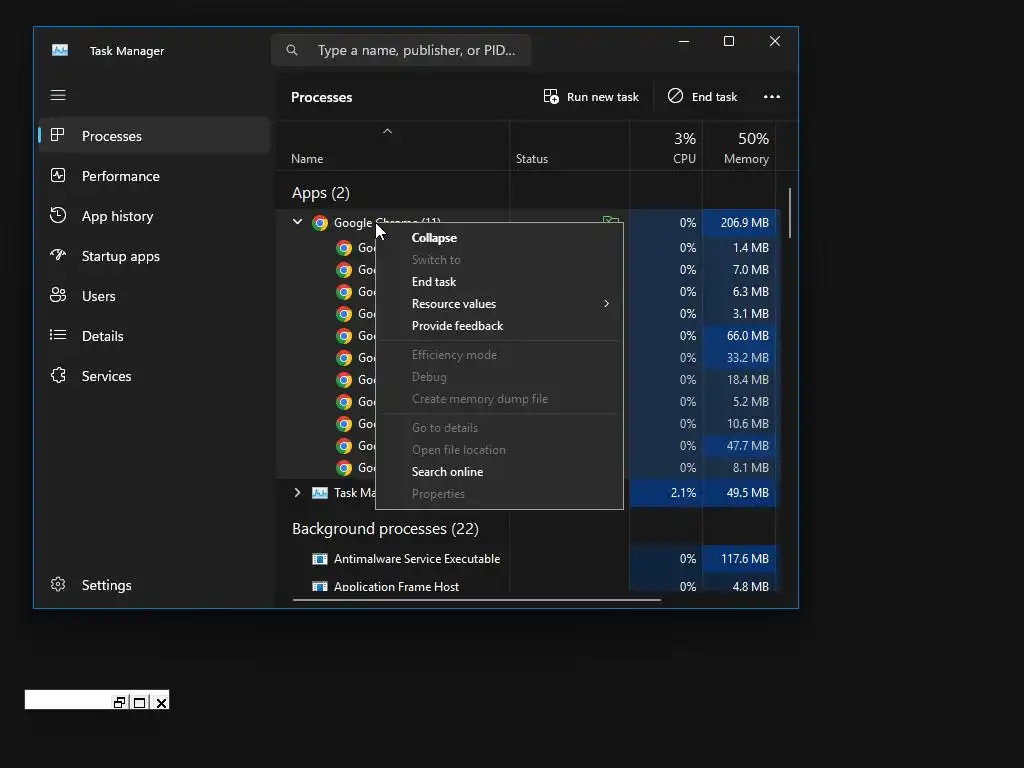Click maximize icon on small bottom-left window

[140, 703]
